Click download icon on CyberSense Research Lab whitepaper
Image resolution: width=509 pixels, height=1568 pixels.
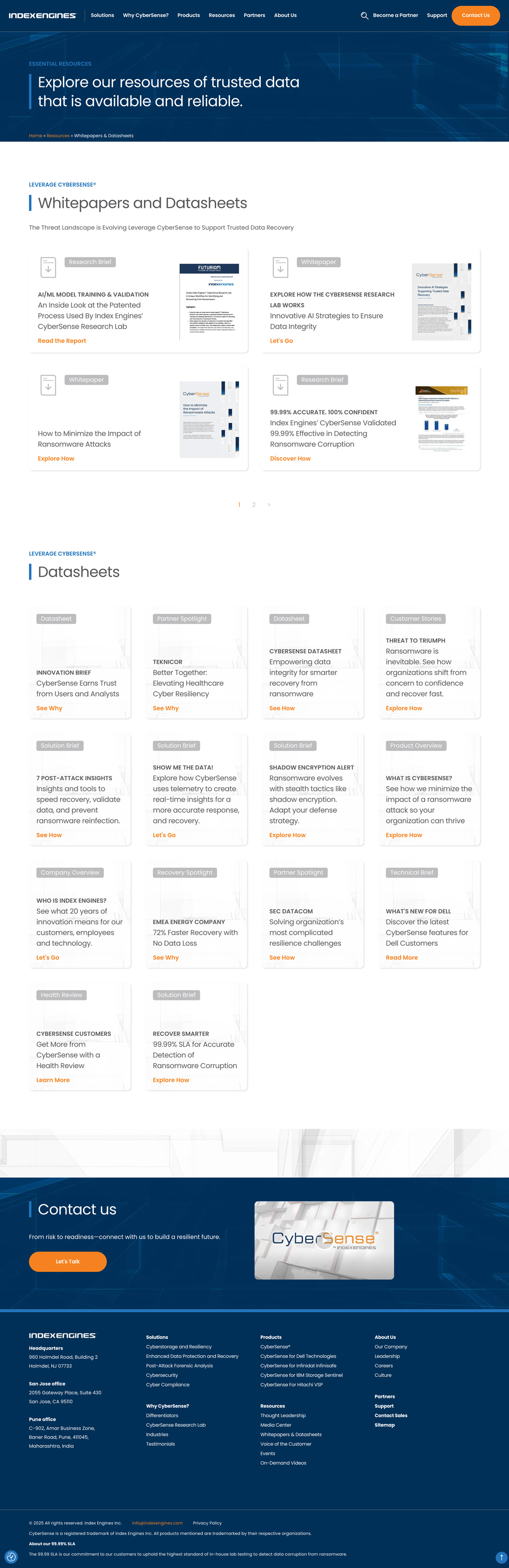280,267
